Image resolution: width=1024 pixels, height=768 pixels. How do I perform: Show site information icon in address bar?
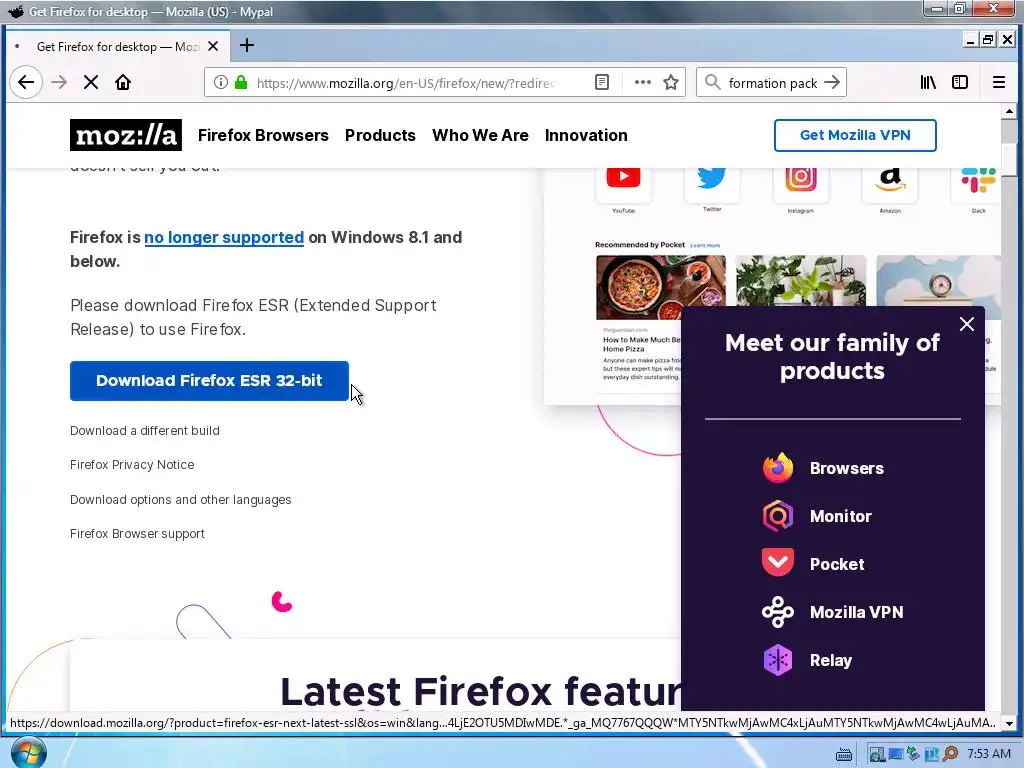point(221,82)
